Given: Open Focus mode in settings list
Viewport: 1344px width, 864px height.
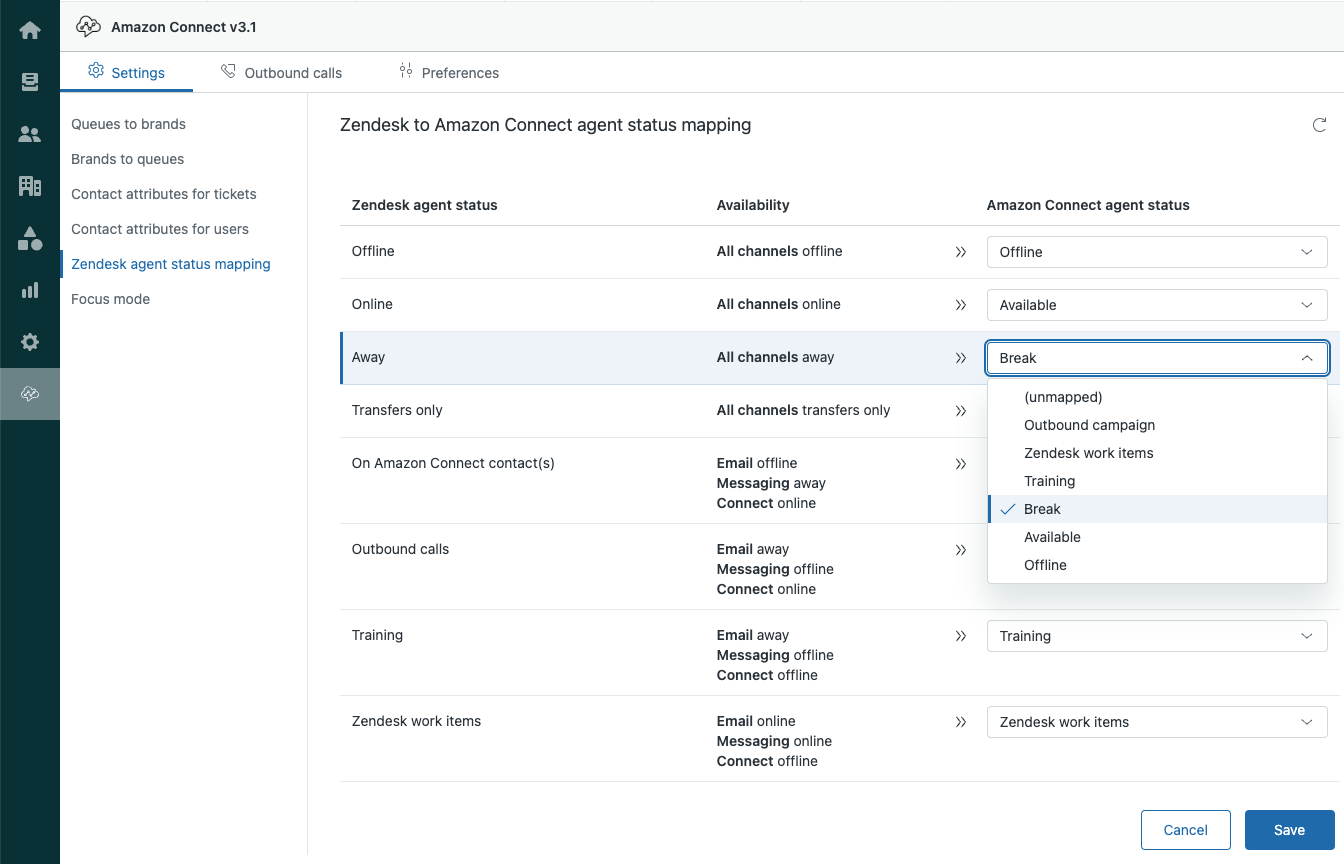Looking at the screenshot, I should (x=111, y=299).
